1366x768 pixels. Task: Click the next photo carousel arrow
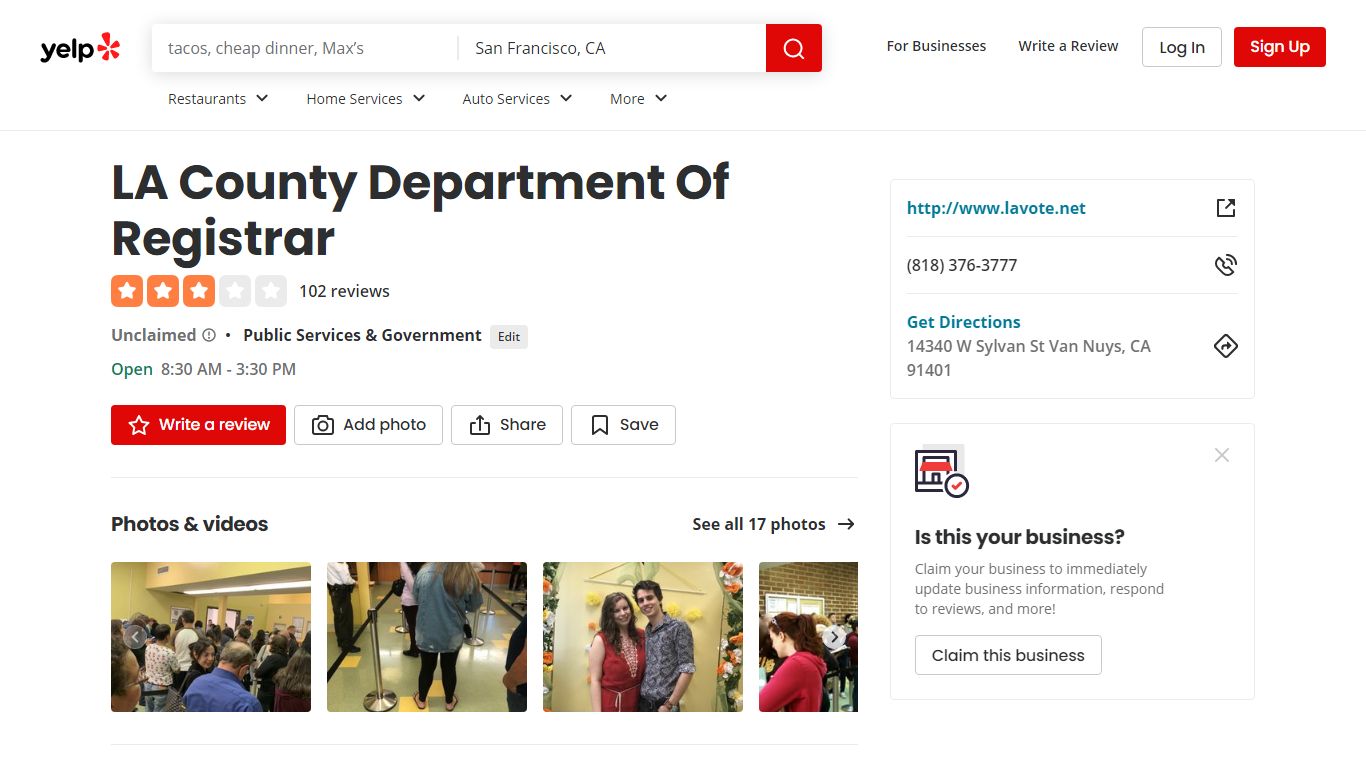click(835, 637)
